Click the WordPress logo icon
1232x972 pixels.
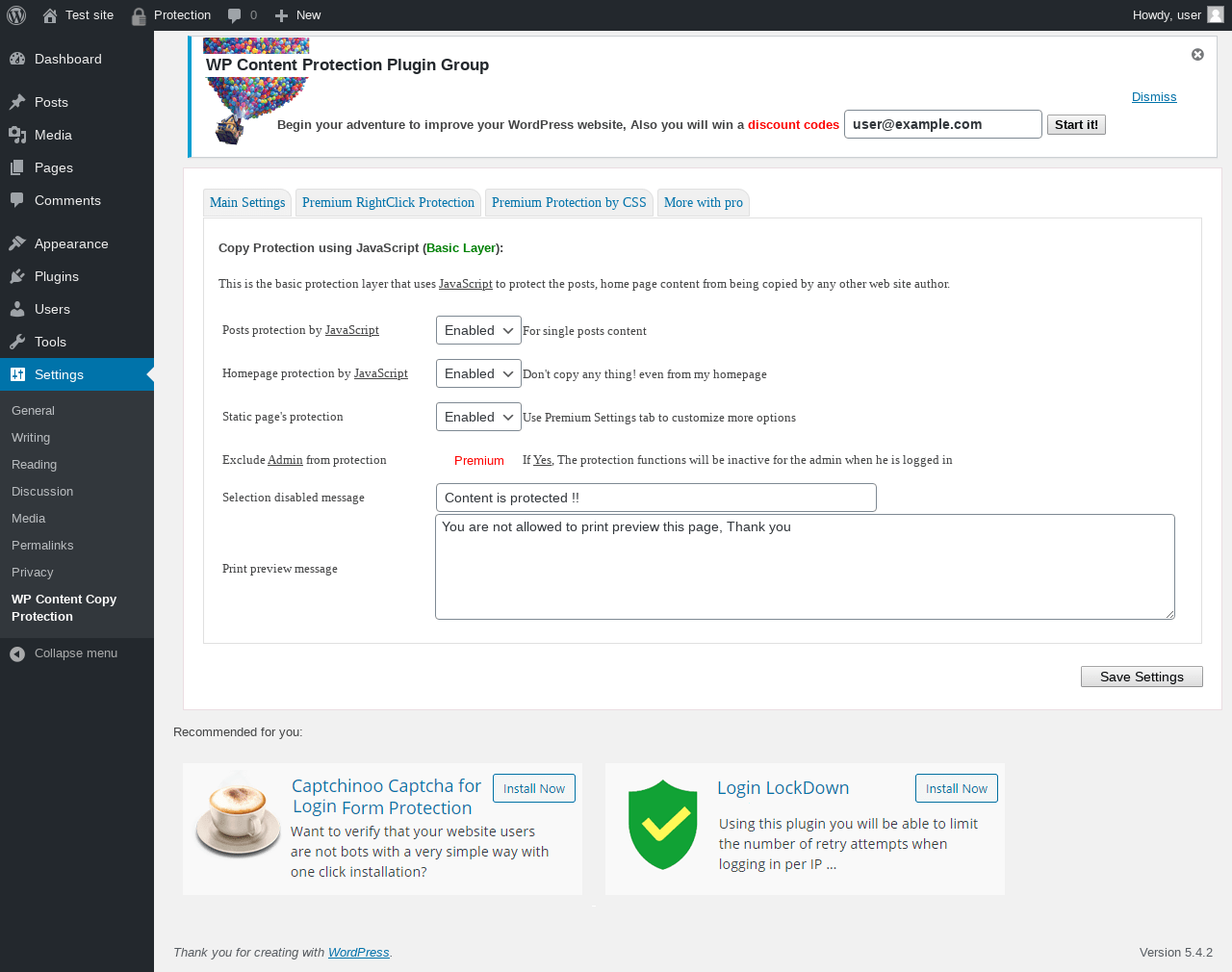[16, 15]
